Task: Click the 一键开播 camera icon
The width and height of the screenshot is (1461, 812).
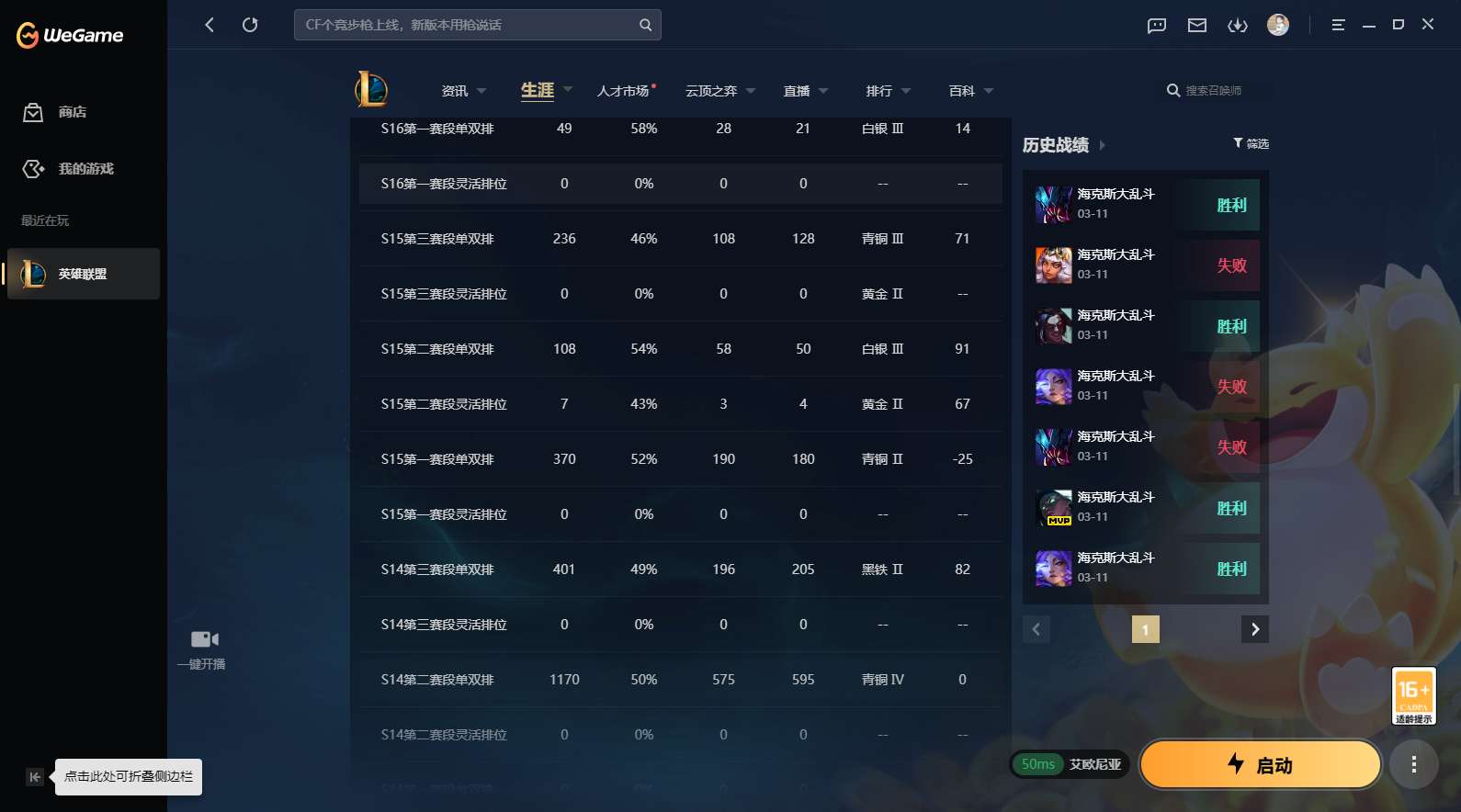Action: click(x=204, y=639)
